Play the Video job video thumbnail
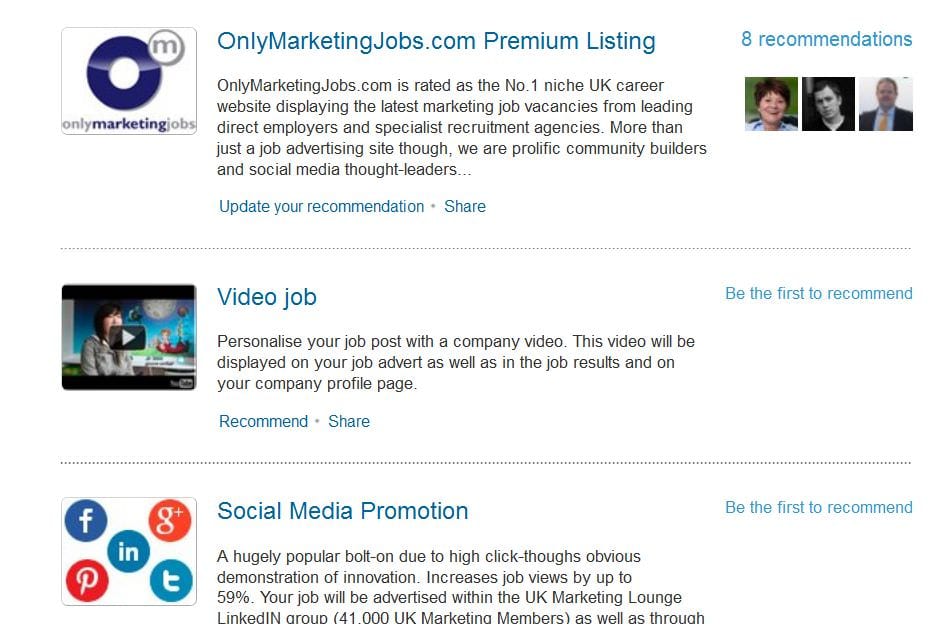 [128, 337]
